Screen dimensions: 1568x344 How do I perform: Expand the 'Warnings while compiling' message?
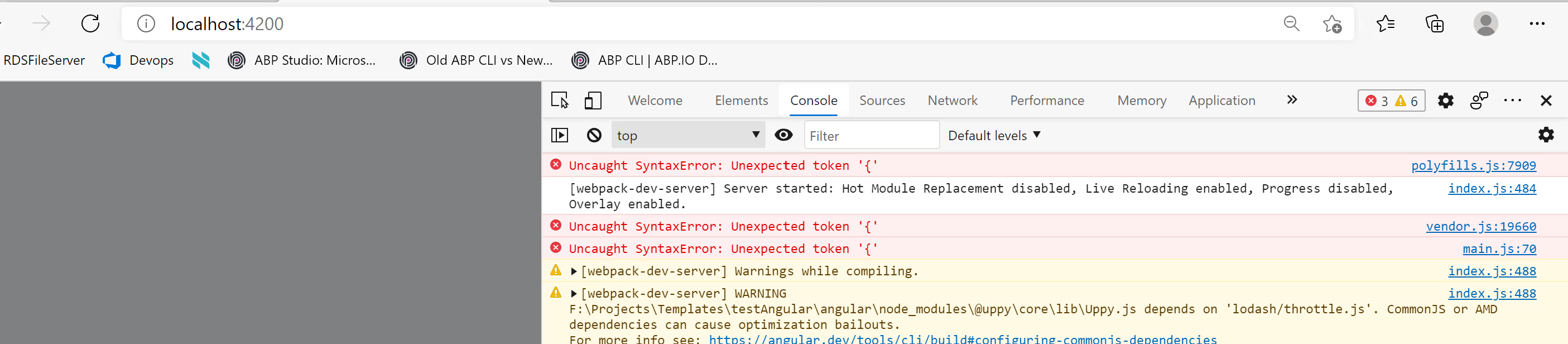click(574, 271)
